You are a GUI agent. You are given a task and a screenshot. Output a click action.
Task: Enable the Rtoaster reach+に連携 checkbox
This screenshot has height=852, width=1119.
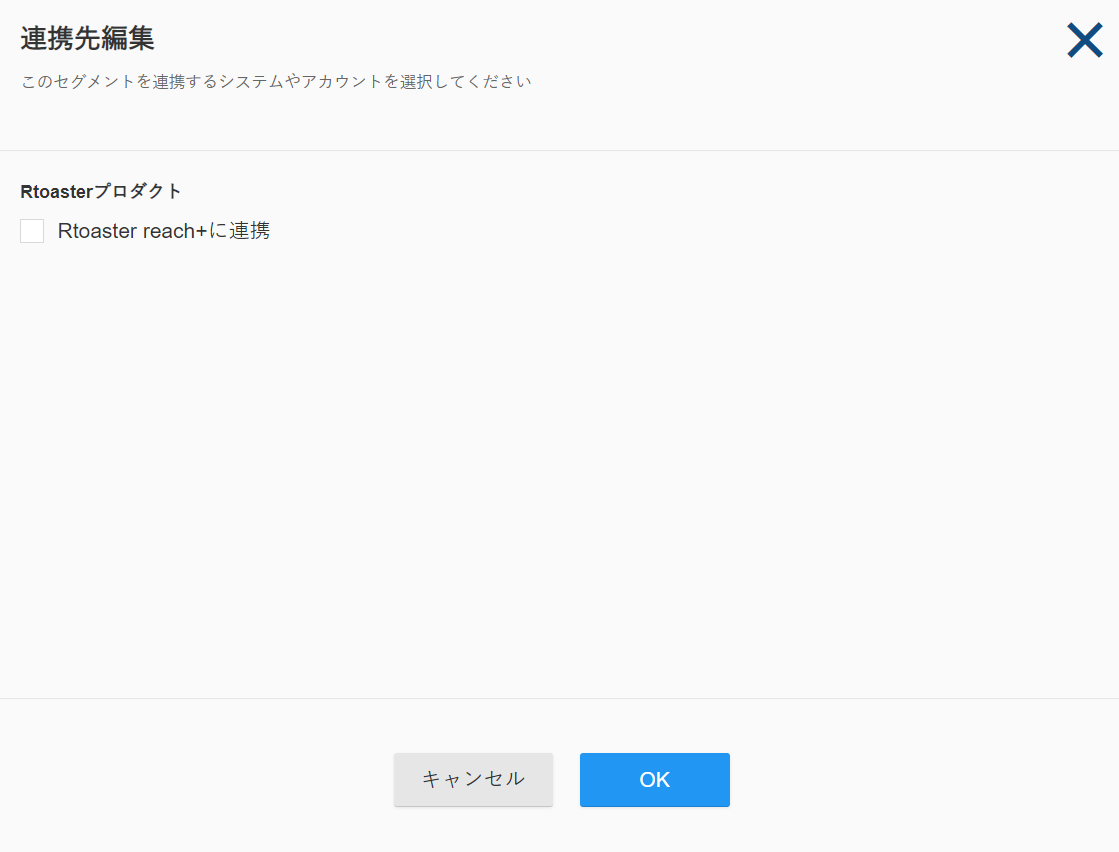click(x=32, y=230)
